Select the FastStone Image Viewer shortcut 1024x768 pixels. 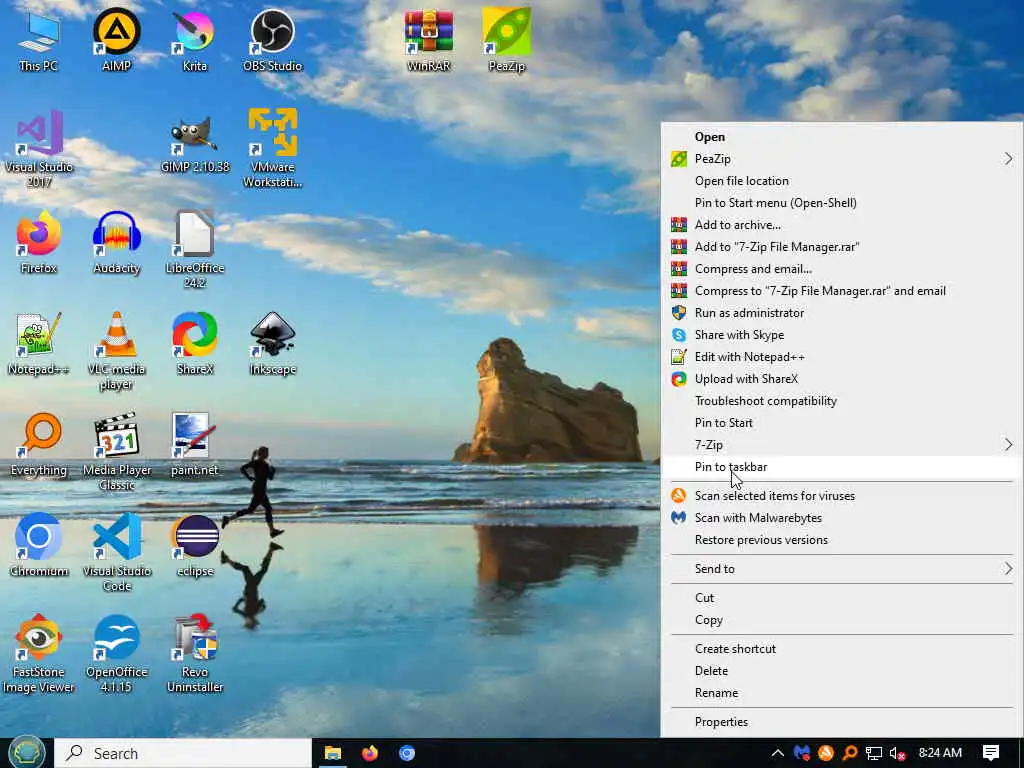tap(39, 654)
